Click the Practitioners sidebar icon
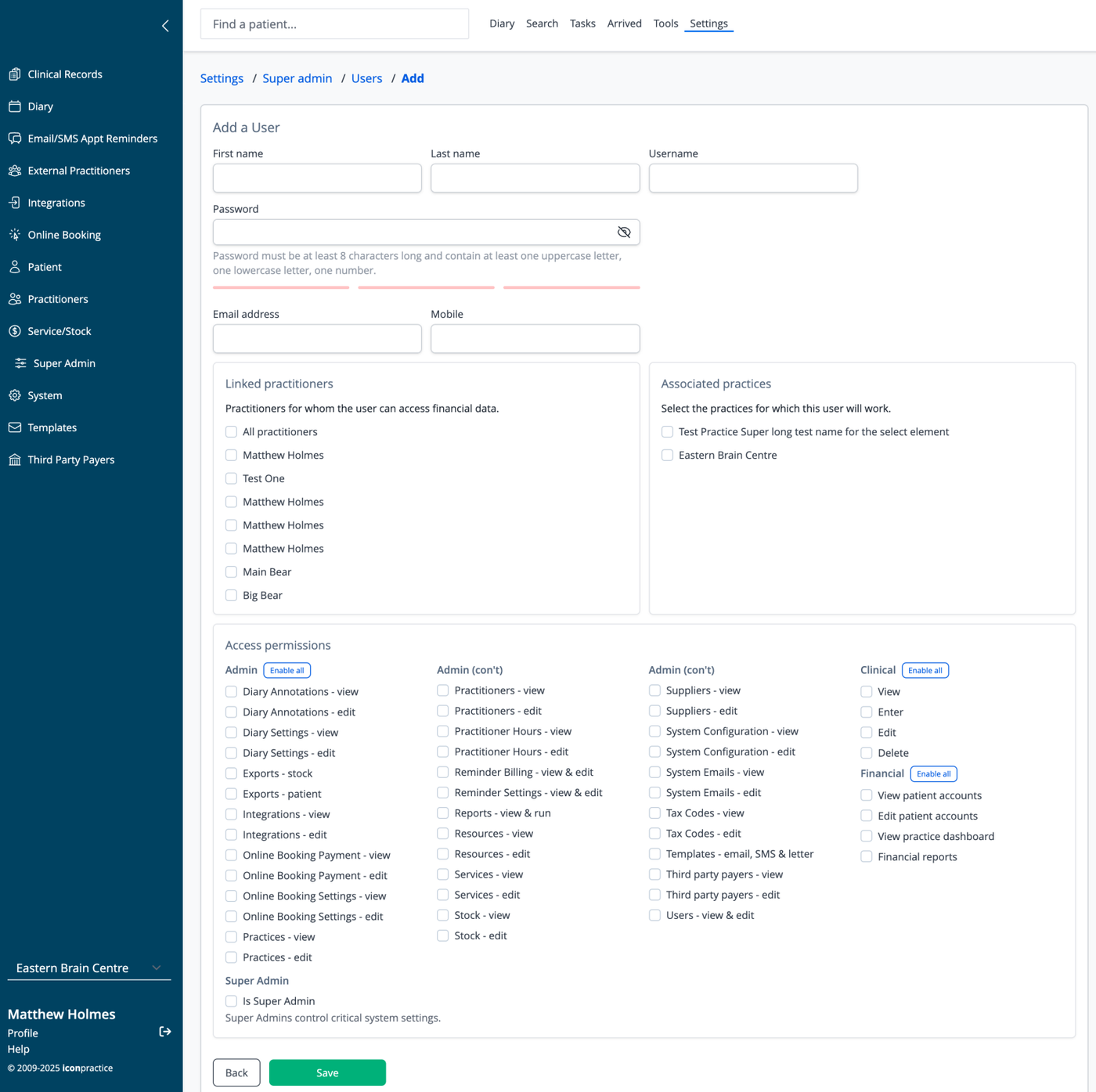1096x1092 pixels. pyautogui.click(x=15, y=299)
